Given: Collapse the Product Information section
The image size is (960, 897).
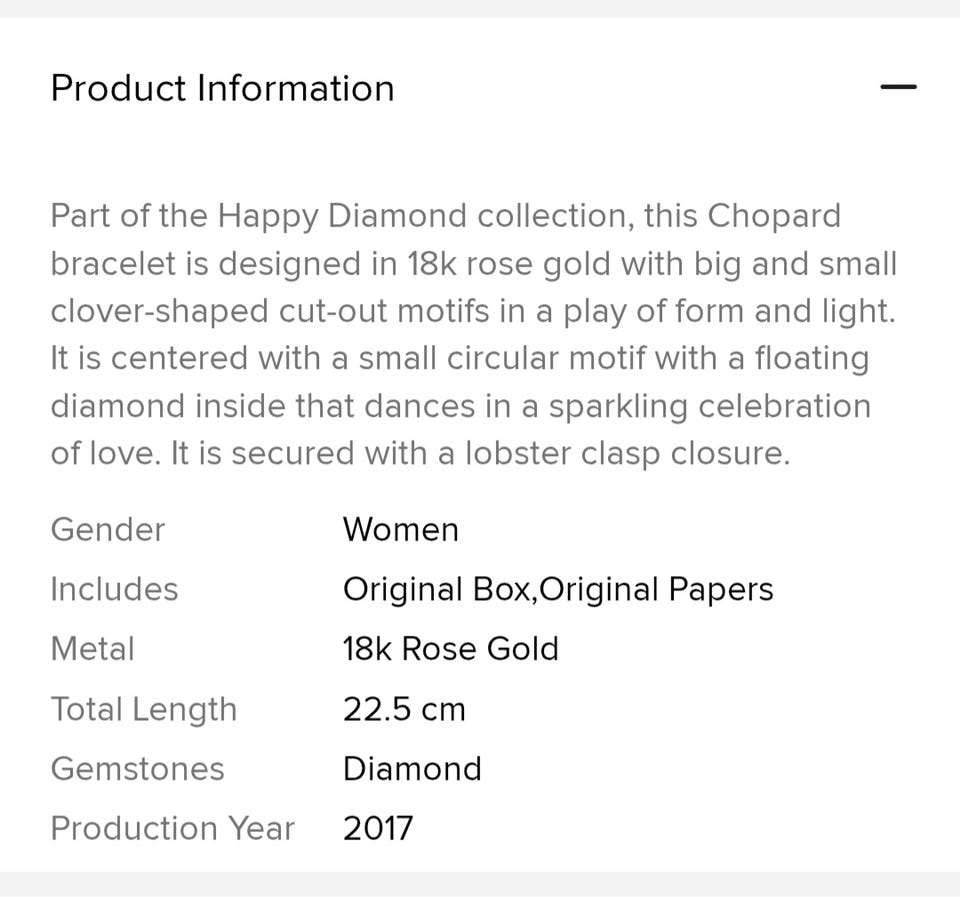Looking at the screenshot, I should coord(897,87).
